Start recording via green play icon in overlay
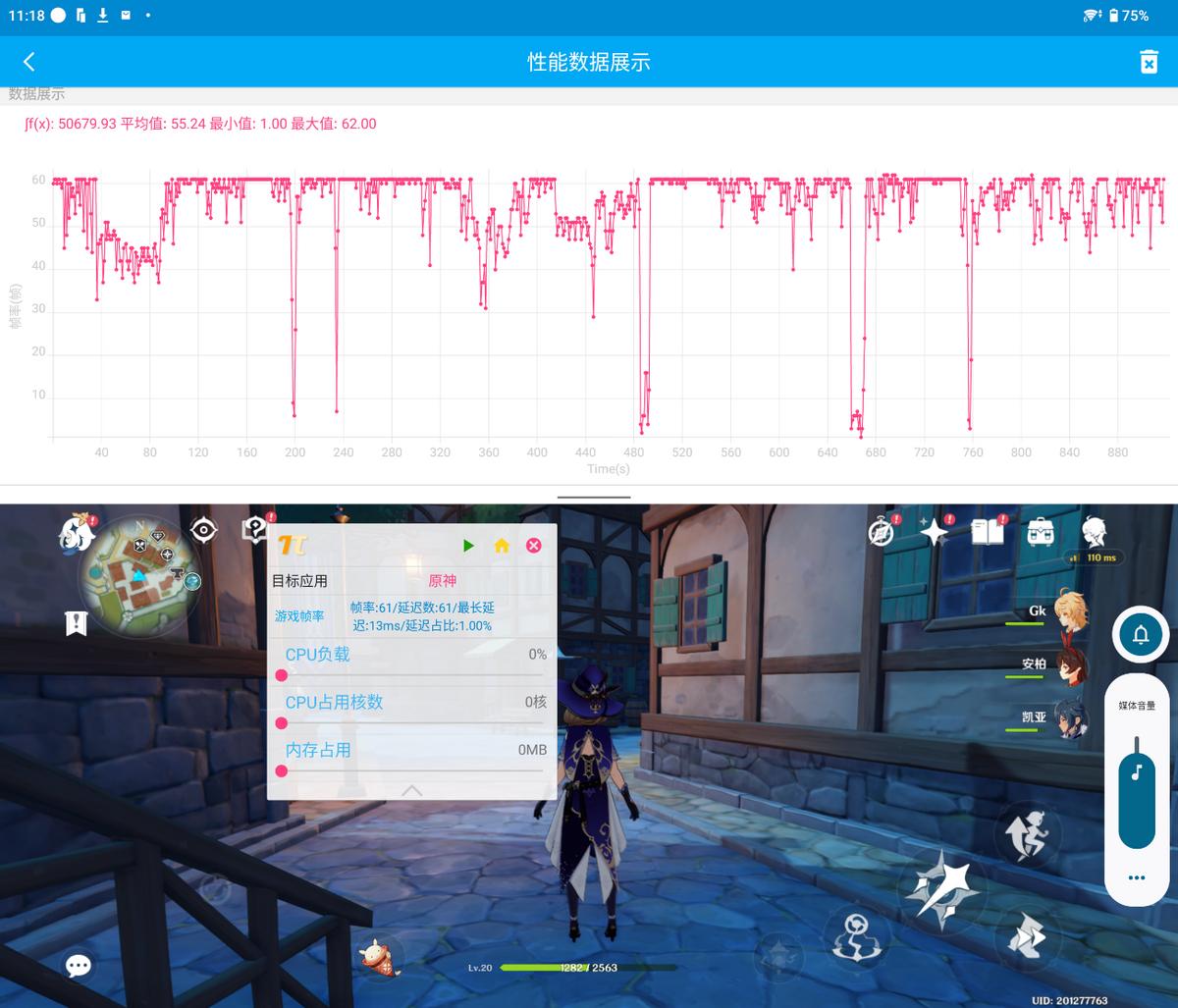The height and width of the screenshot is (1008, 1178). (x=468, y=546)
